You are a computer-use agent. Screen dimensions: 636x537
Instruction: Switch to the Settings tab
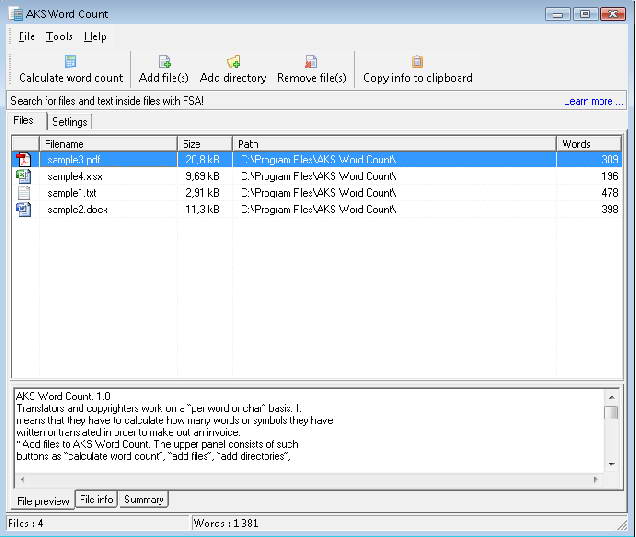pos(70,122)
